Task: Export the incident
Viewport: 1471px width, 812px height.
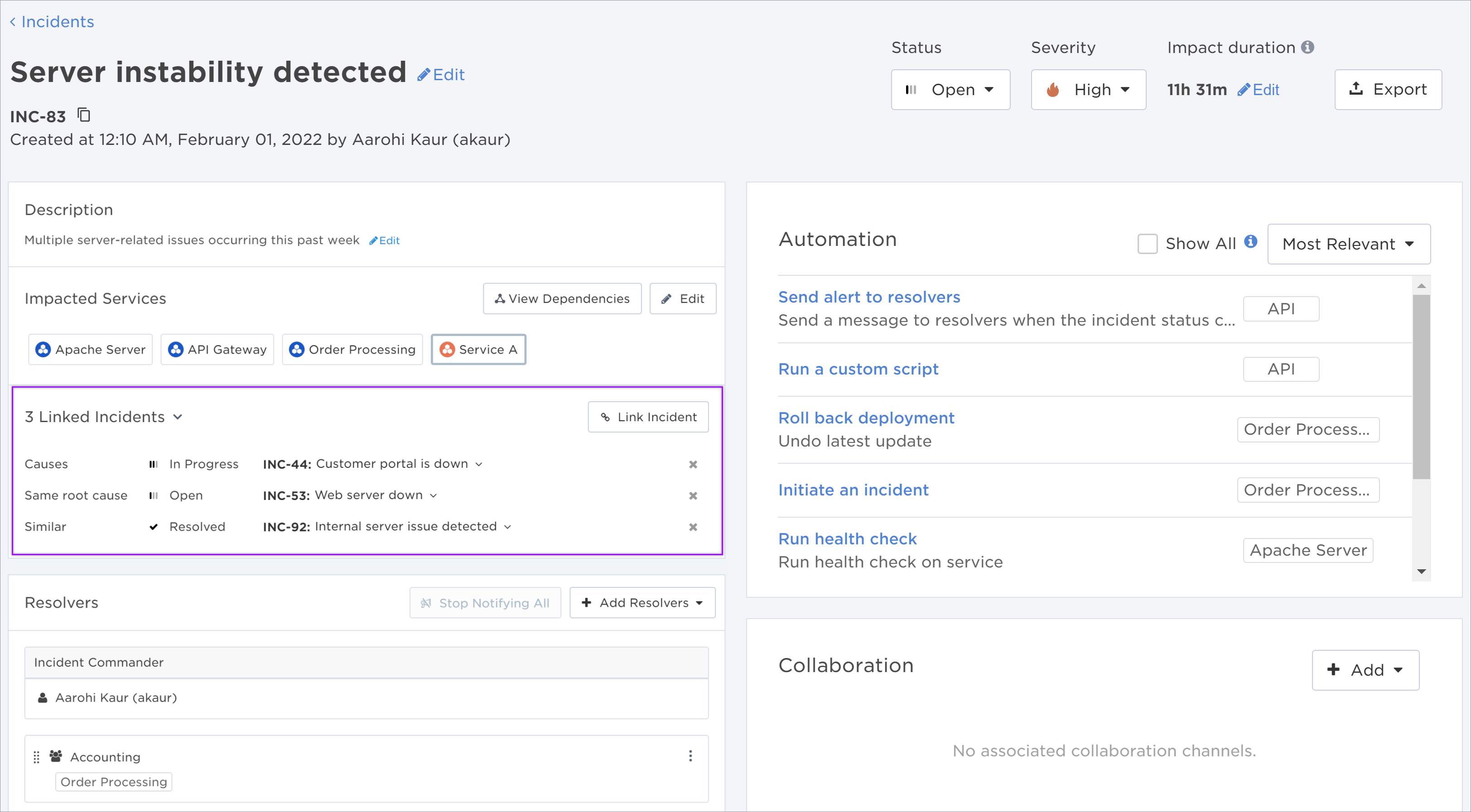Action: [1388, 90]
